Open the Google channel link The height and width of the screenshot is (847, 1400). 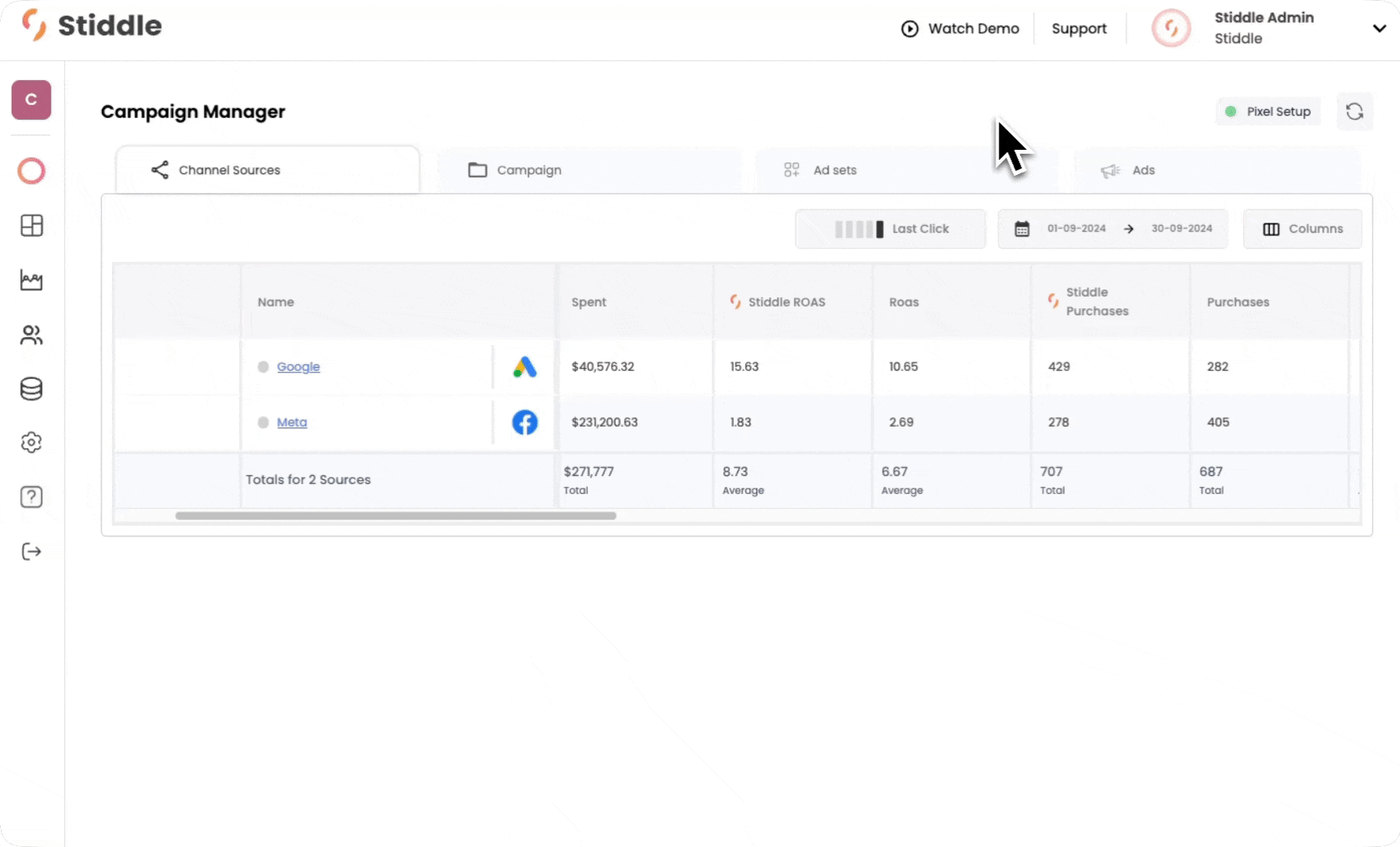[299, 367]
